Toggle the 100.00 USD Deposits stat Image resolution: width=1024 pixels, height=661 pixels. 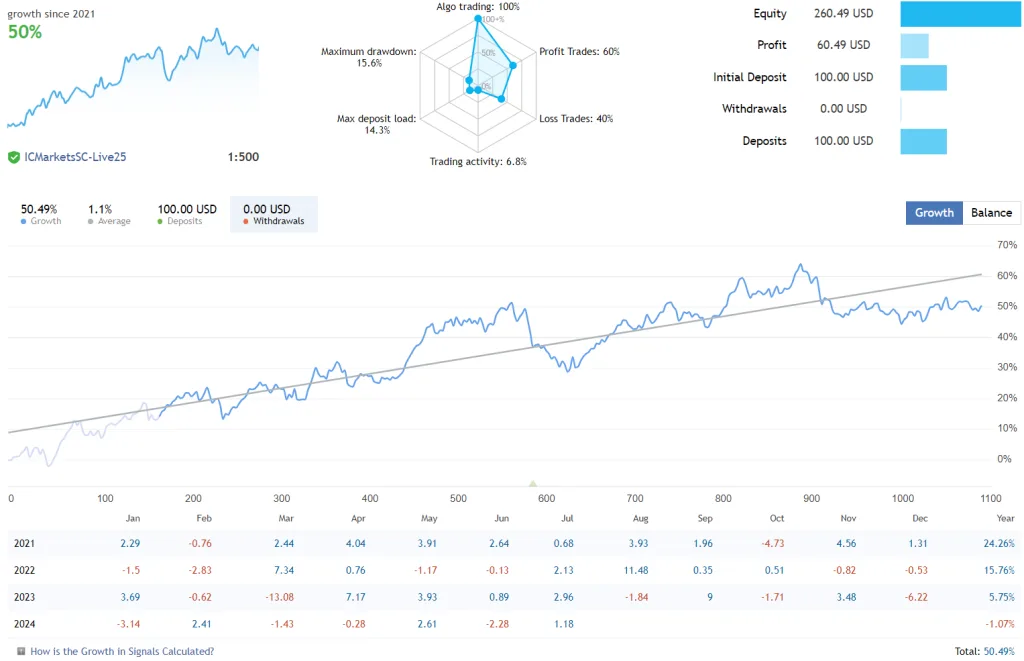[186, 213]
